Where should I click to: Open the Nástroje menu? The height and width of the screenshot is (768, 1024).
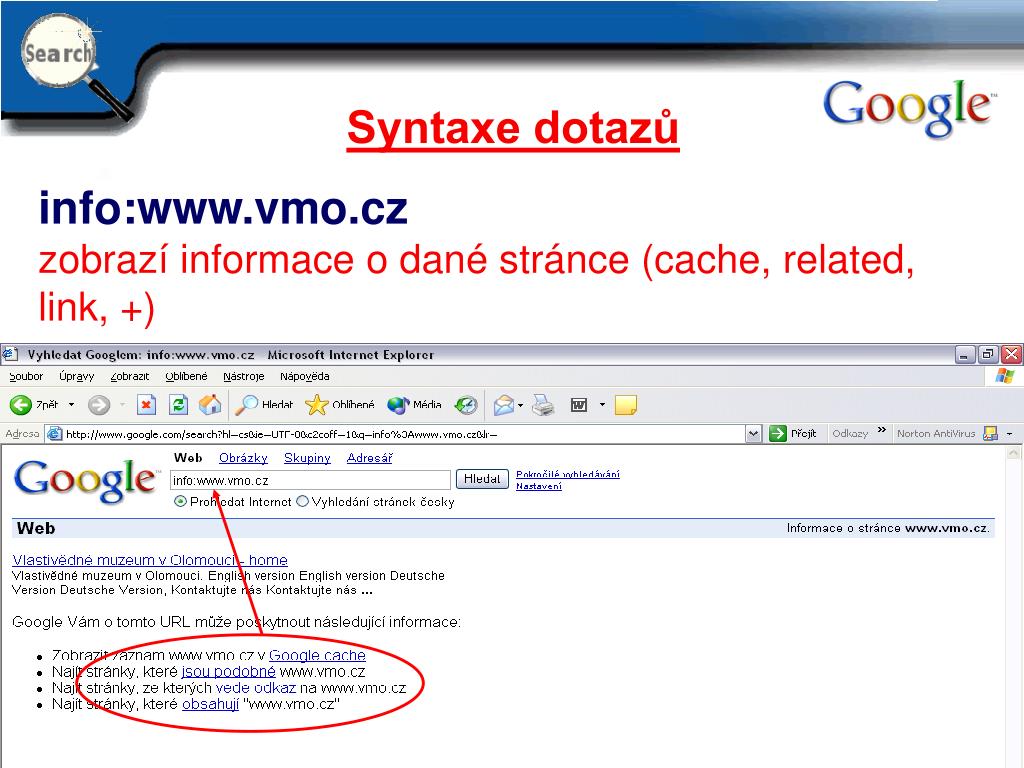tap(244, 376)
